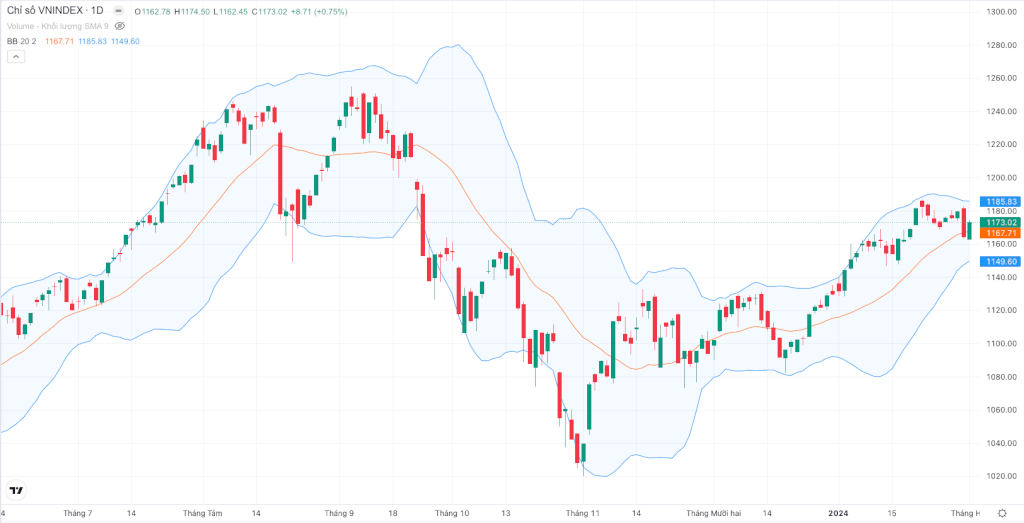Click the 2024 year label on time axis
The width and height of the screenshot is (1024, 523).
click(837, 513)
